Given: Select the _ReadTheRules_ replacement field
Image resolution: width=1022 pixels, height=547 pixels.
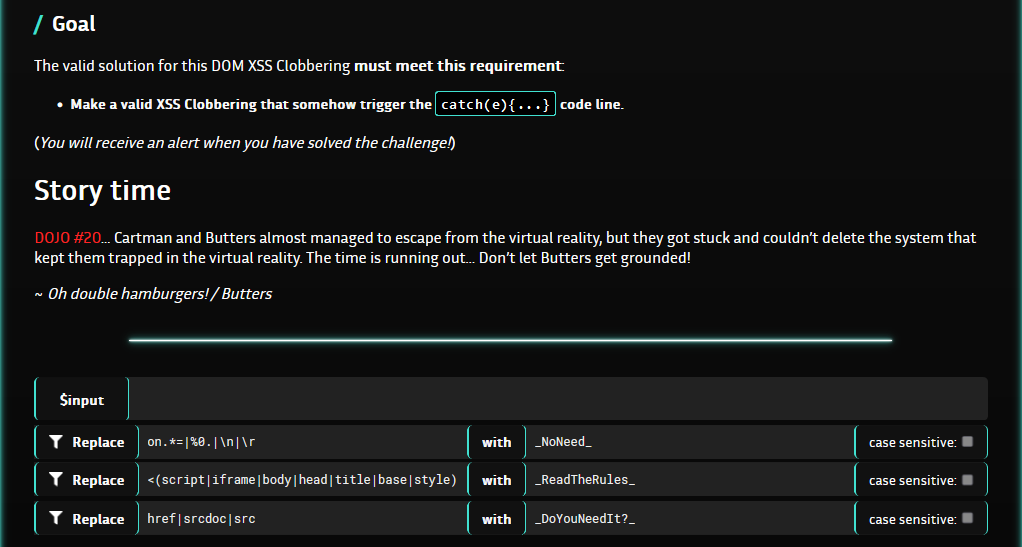Looking at the screenshot, I should [688, 480].
